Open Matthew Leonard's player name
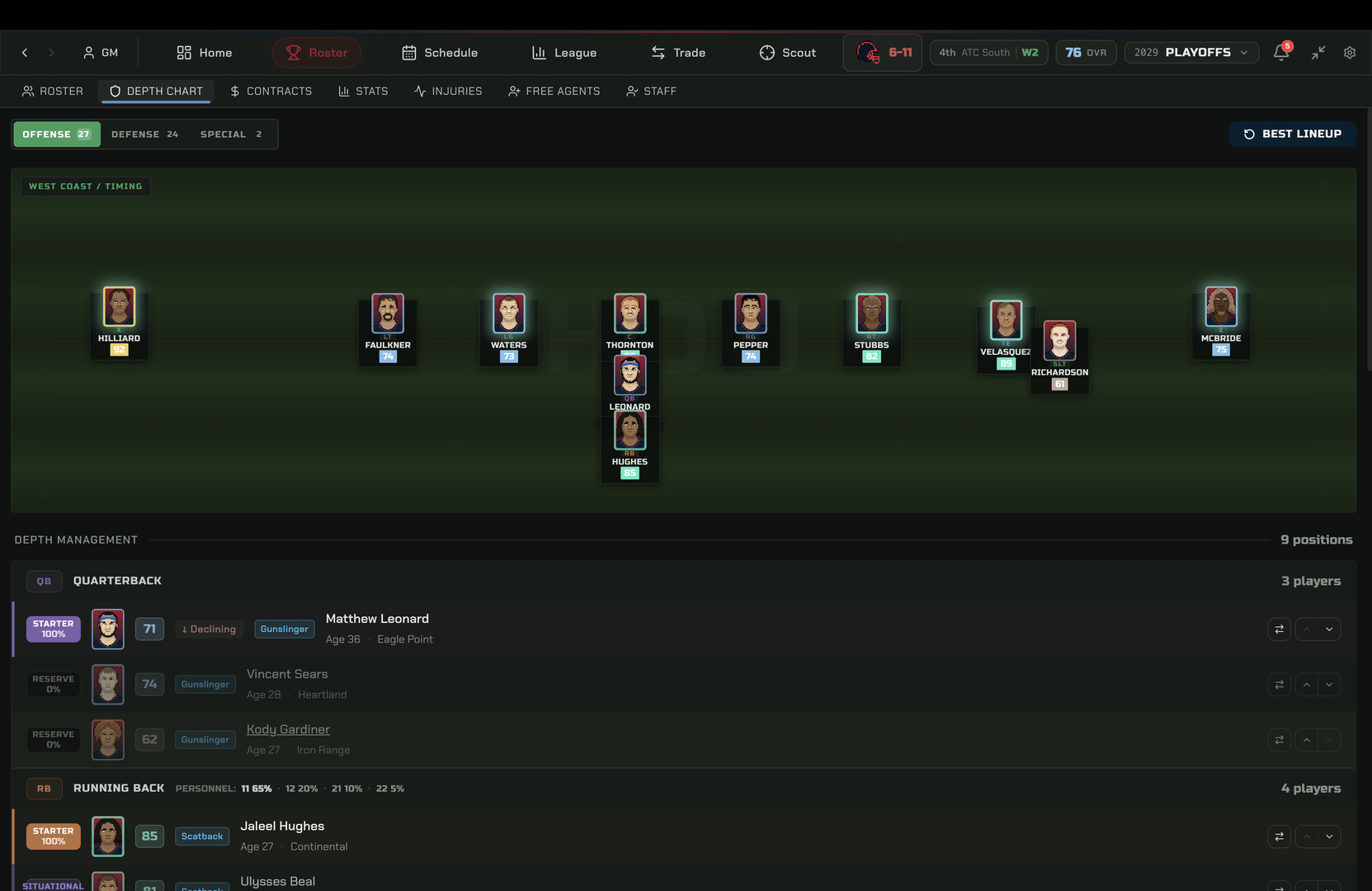This screenshot has height=891, width=1372. click(377, 619)
